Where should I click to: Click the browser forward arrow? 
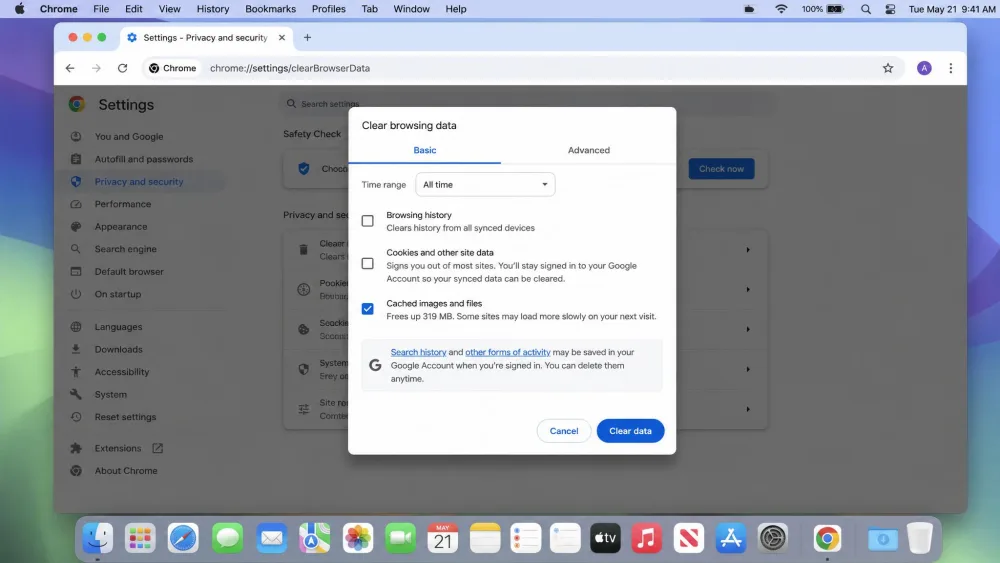(96, 68)
